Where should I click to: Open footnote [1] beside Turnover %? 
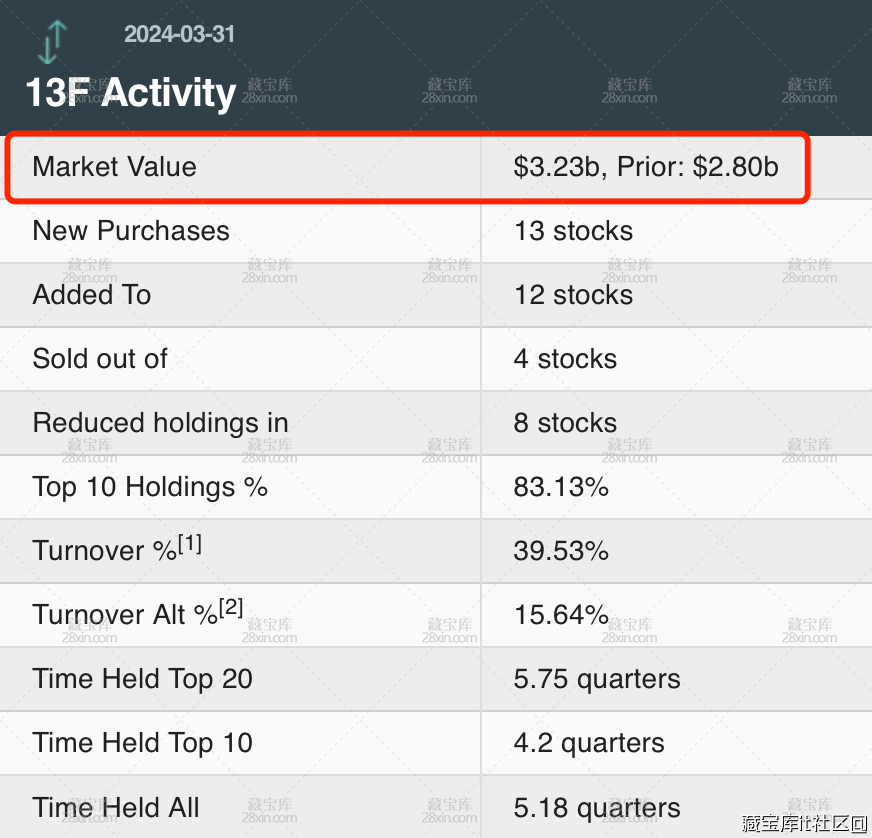pos(189,544)
